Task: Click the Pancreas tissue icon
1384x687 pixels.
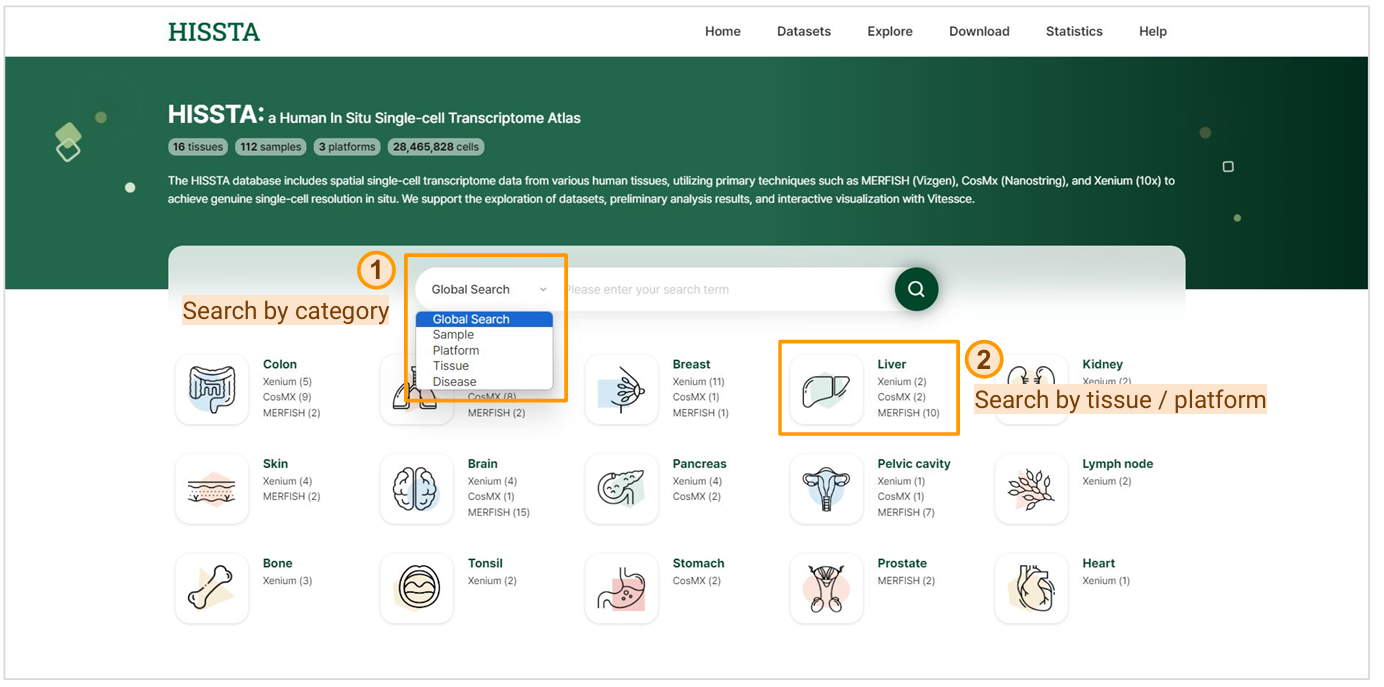Action: pyautogui.click(x=621, y=488)
